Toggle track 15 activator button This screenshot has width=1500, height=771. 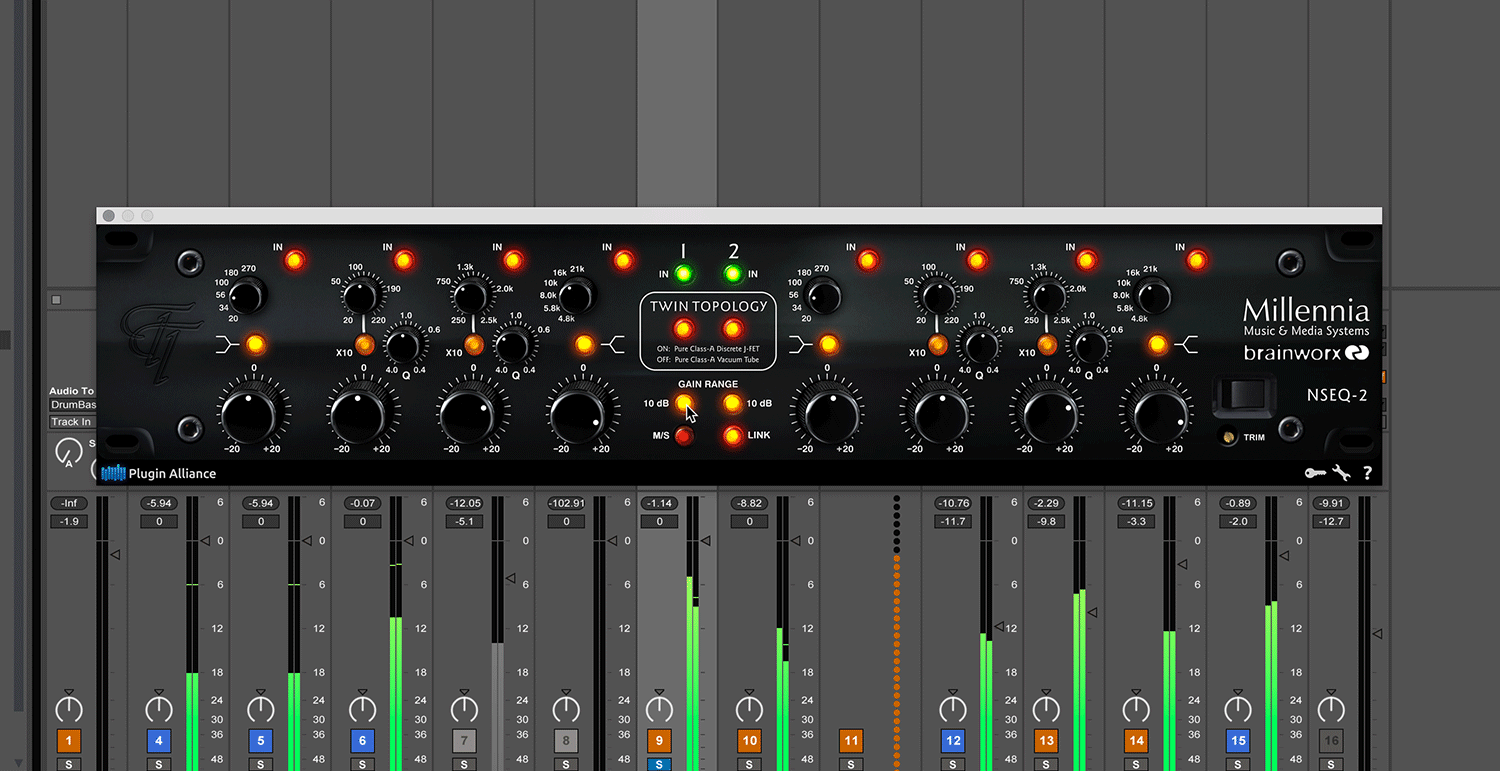point(1238,741)
